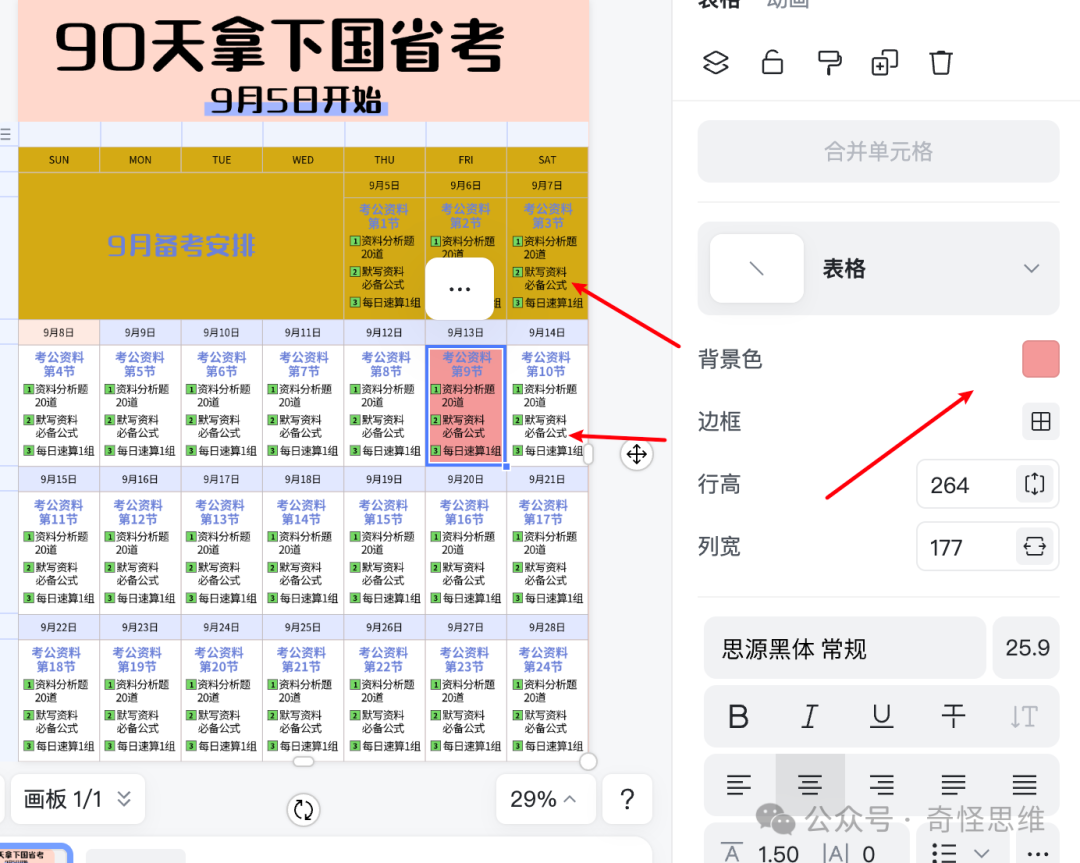Click the column width auto-fit icon
Viewport: 1080px width, 863px height.
[1035, 547]
